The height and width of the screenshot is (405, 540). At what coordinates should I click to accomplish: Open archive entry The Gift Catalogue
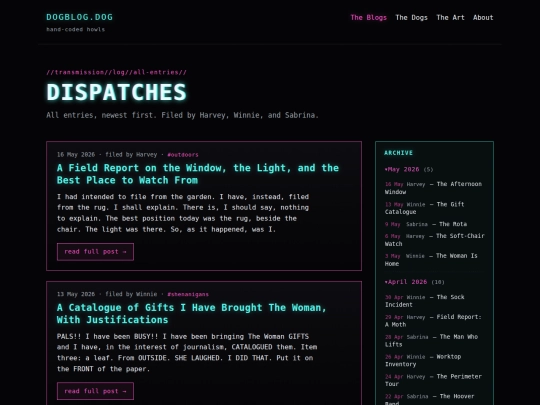424,208
